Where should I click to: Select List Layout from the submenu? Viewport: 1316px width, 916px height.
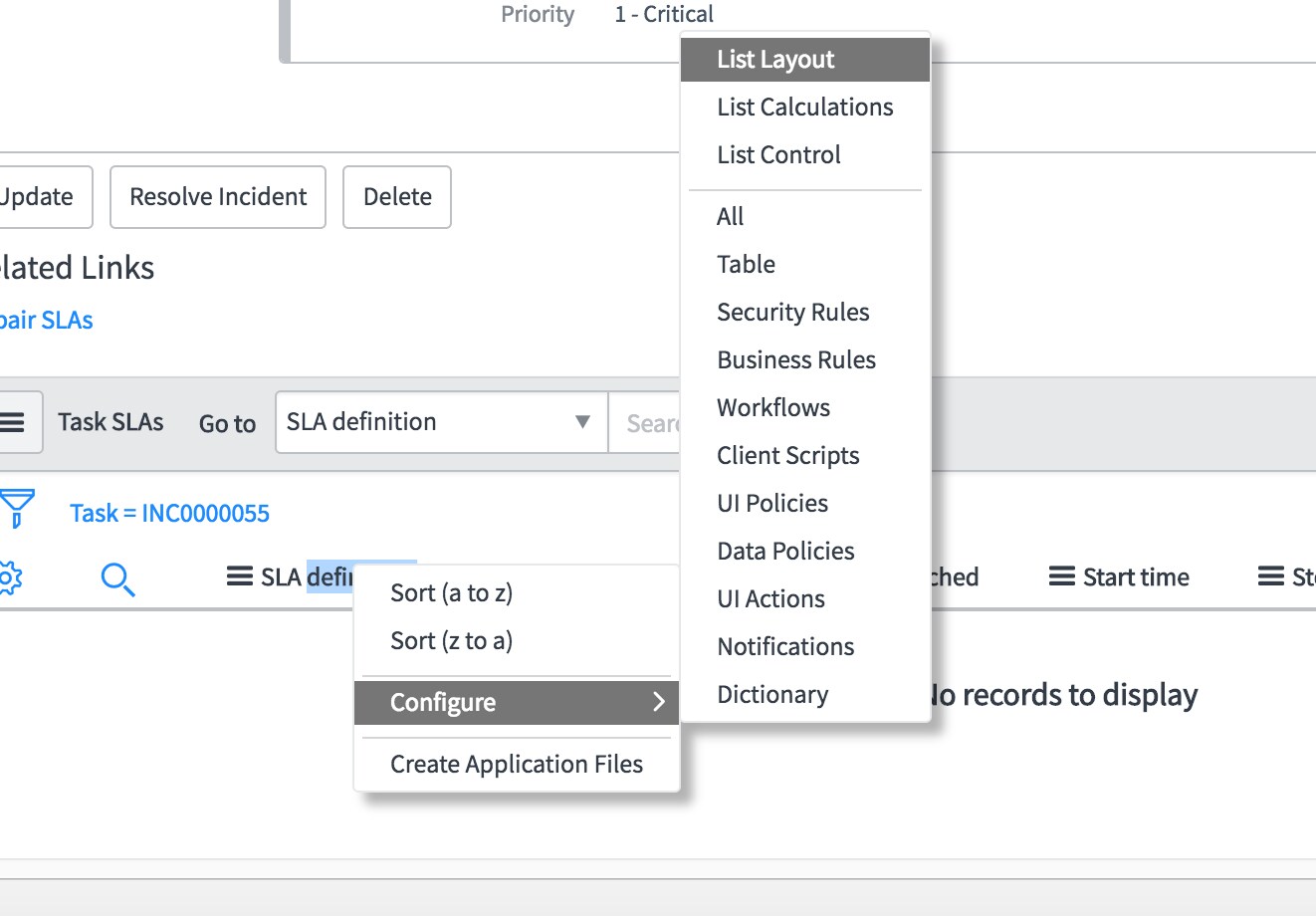805,60
